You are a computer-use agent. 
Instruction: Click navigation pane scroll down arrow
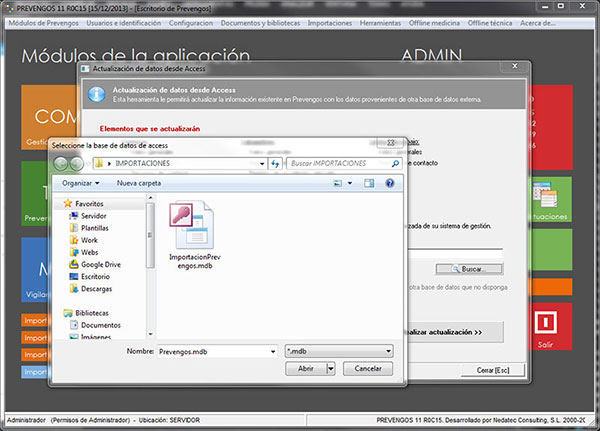150,334
